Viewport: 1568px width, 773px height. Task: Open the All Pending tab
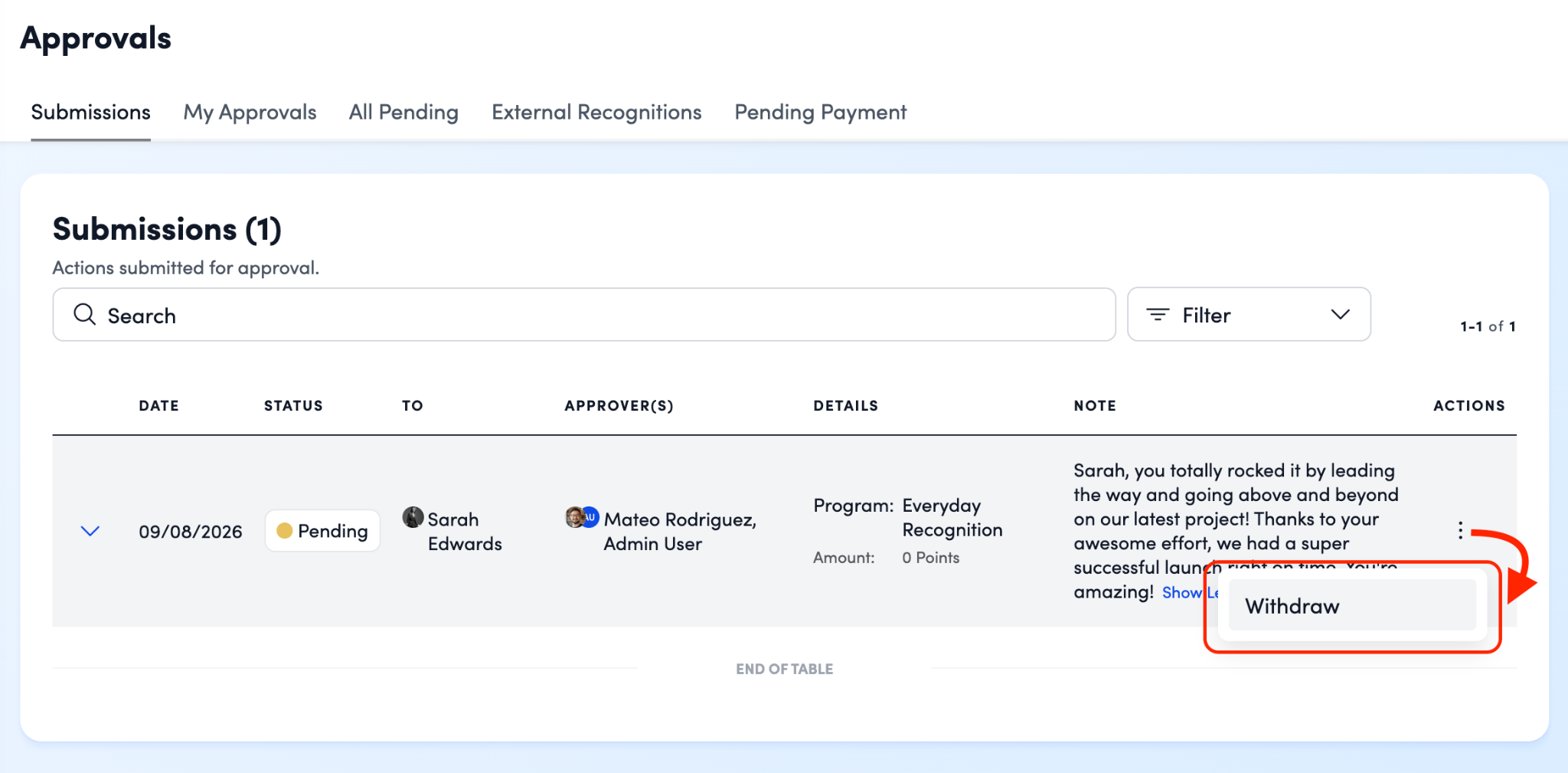(x=403, y=112)
